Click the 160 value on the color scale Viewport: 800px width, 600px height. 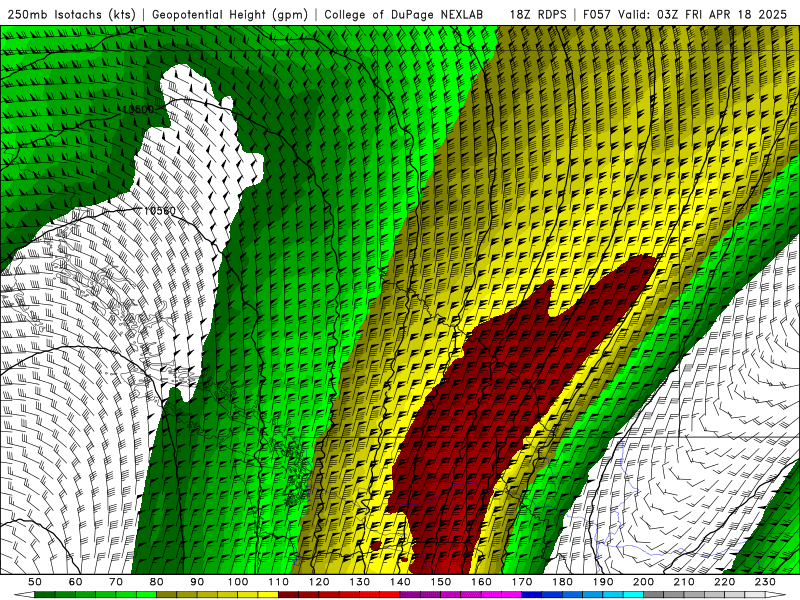click(482, 582)
